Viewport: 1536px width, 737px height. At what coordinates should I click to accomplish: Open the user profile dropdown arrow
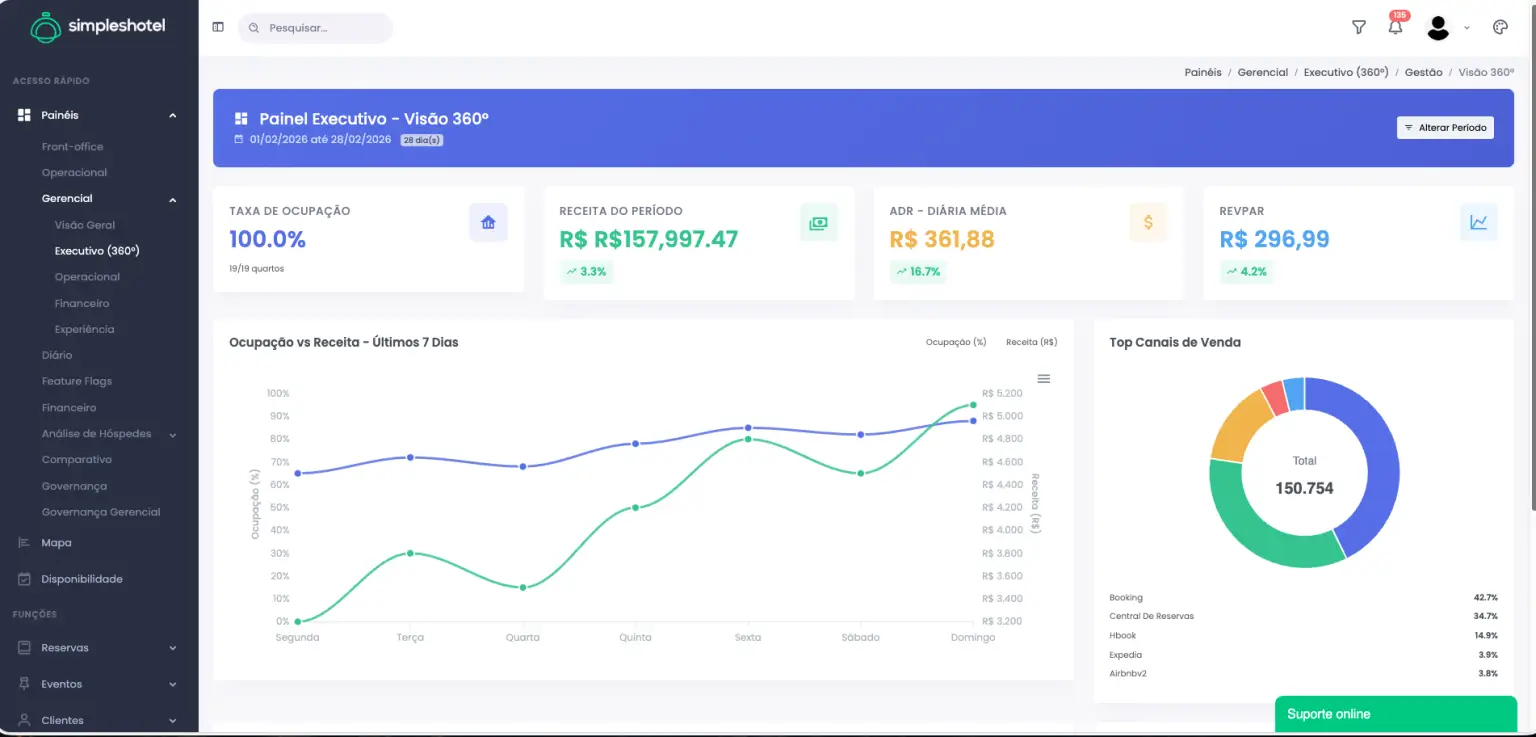pyautogui.click(x=1466, y=28)
